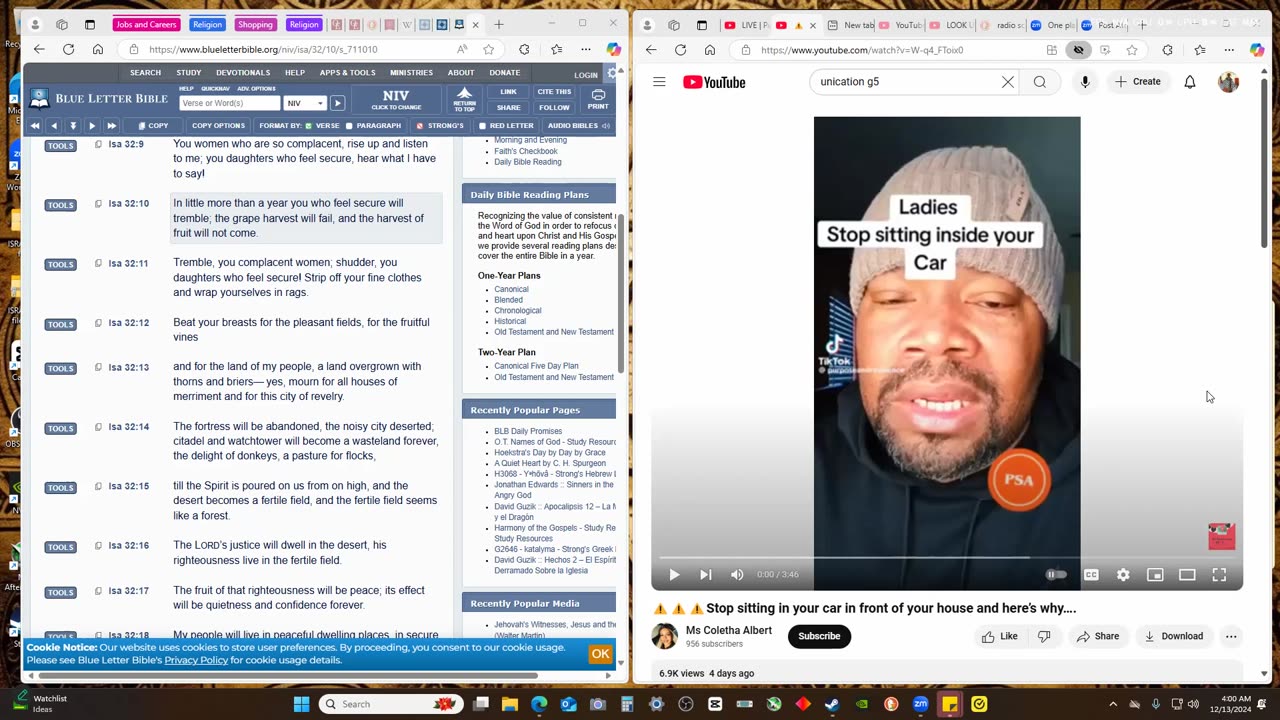Image resolution: width=1280 pixels, height=720 pixels.
Task: Toggle the Red Letter checkbox
Action: [x=482, y=126]
